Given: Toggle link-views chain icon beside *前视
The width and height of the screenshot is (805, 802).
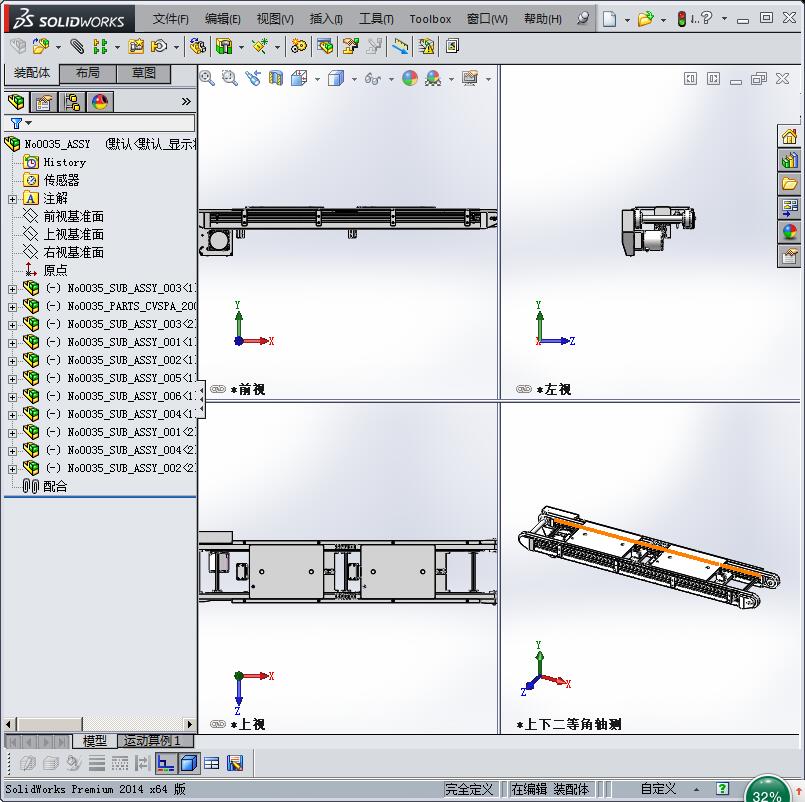Looking at the screenshot, I should click(218, 389).
